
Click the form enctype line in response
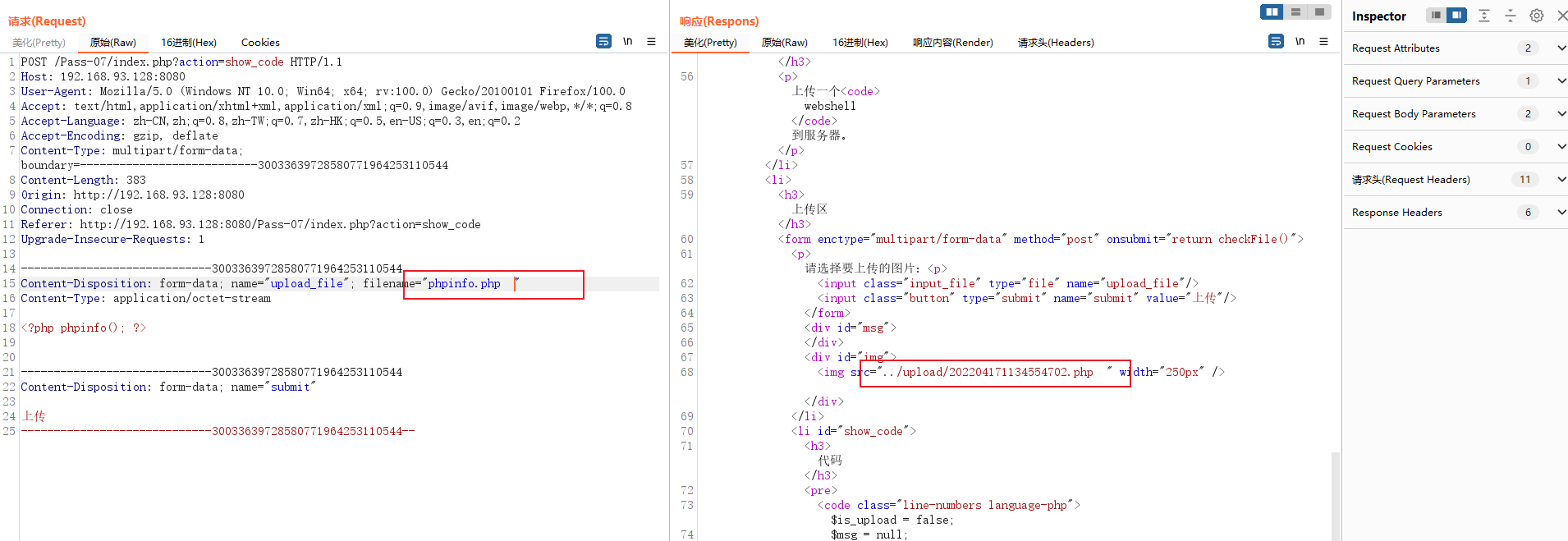[x=1041, y=239]
